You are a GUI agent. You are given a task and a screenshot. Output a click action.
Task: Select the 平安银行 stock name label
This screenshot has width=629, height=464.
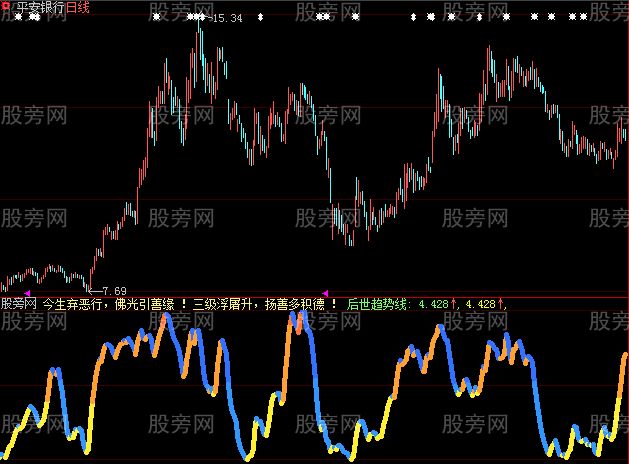[41, 7]
